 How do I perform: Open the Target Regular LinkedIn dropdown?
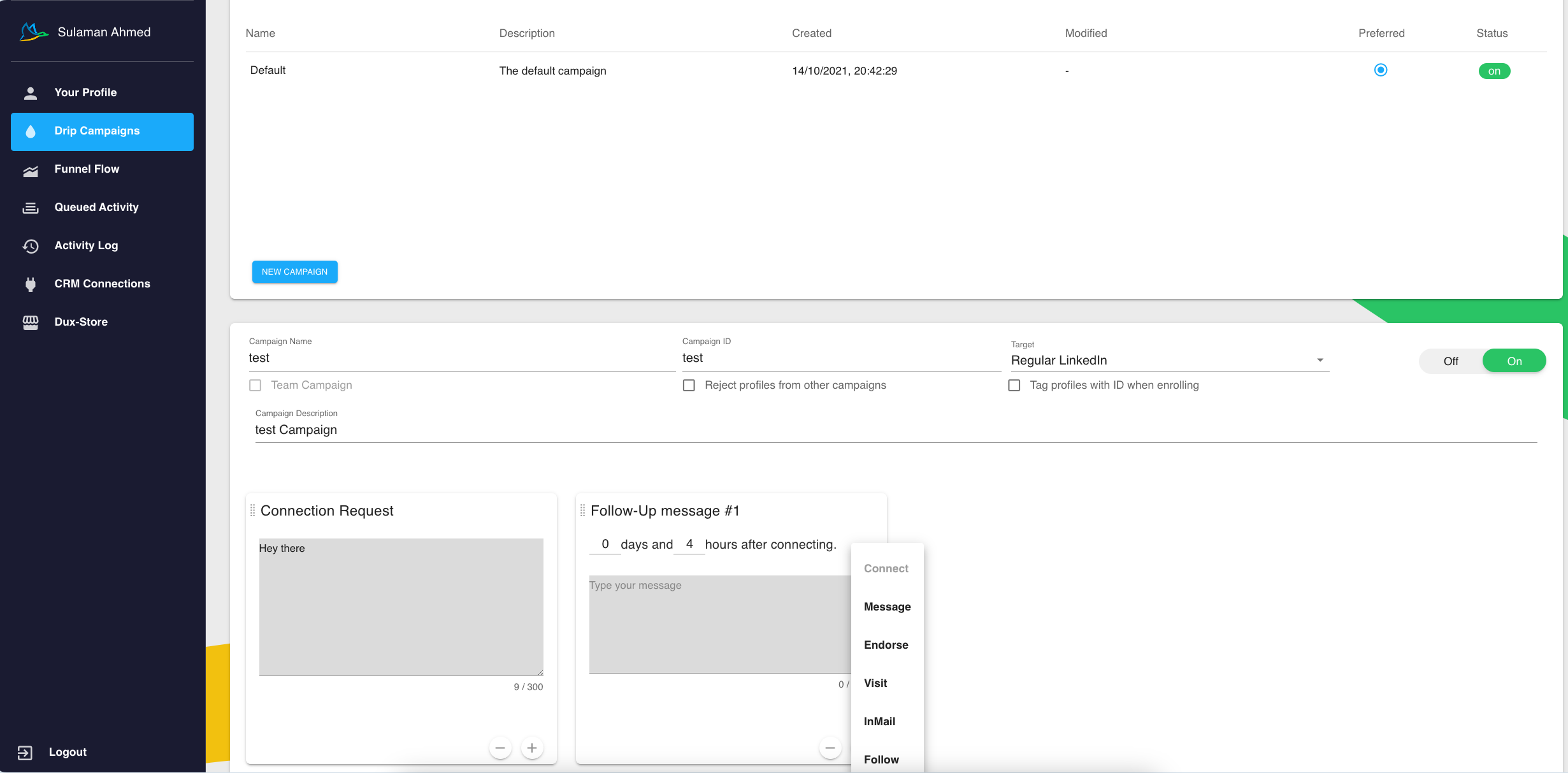[x=1169, y=361]
